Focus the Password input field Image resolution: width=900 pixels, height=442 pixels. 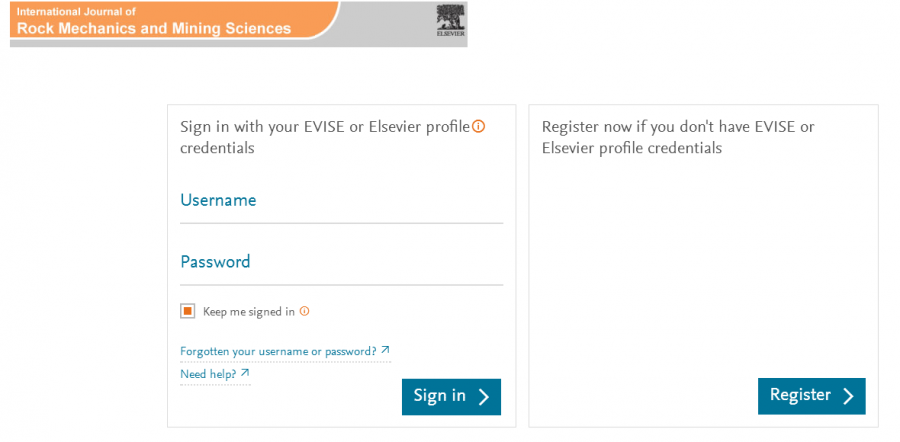tap(340, 263)
